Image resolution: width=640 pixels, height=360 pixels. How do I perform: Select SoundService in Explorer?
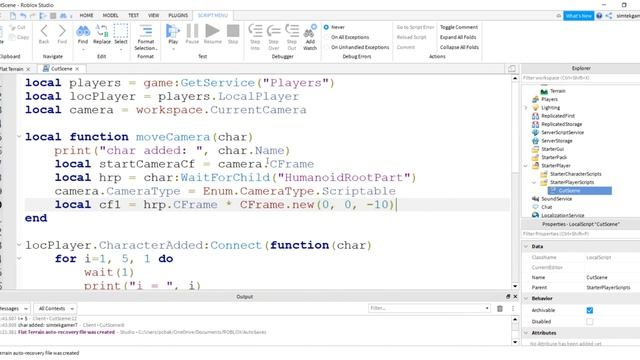point(556,199)
